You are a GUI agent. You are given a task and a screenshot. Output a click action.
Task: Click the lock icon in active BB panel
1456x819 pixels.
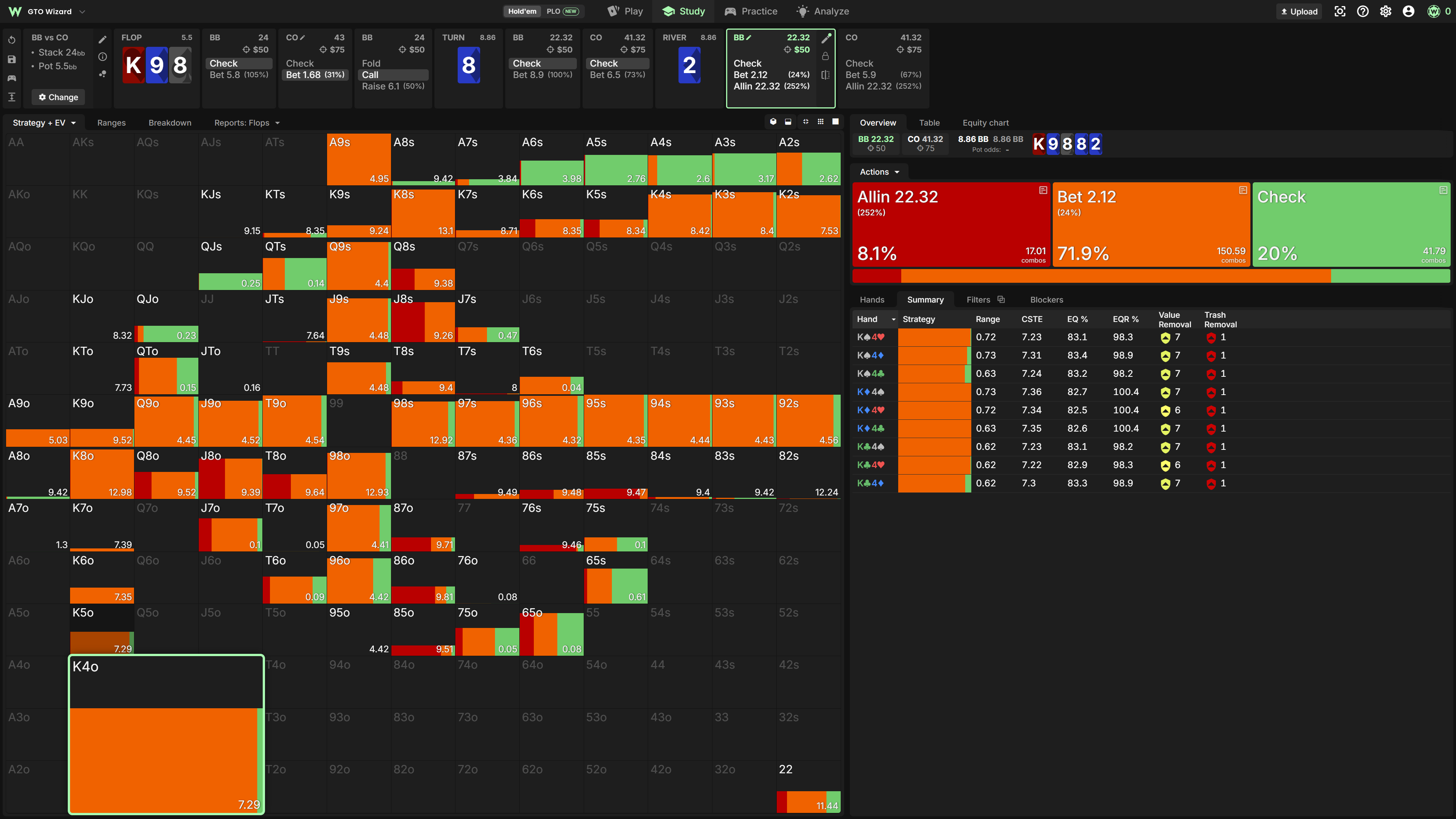825,56
